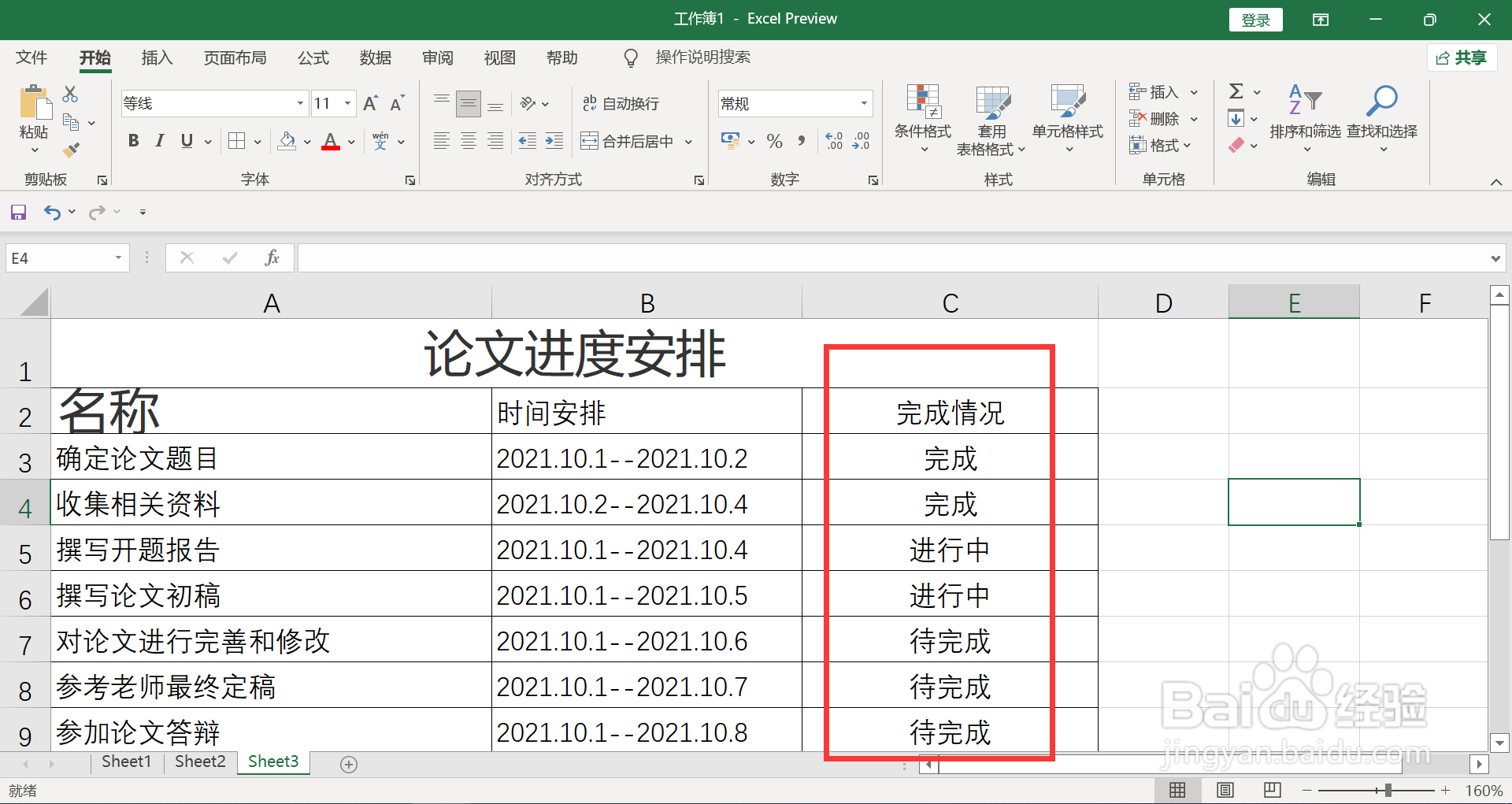
Task: Open Sheet2 tab
Action: (200, 761)
